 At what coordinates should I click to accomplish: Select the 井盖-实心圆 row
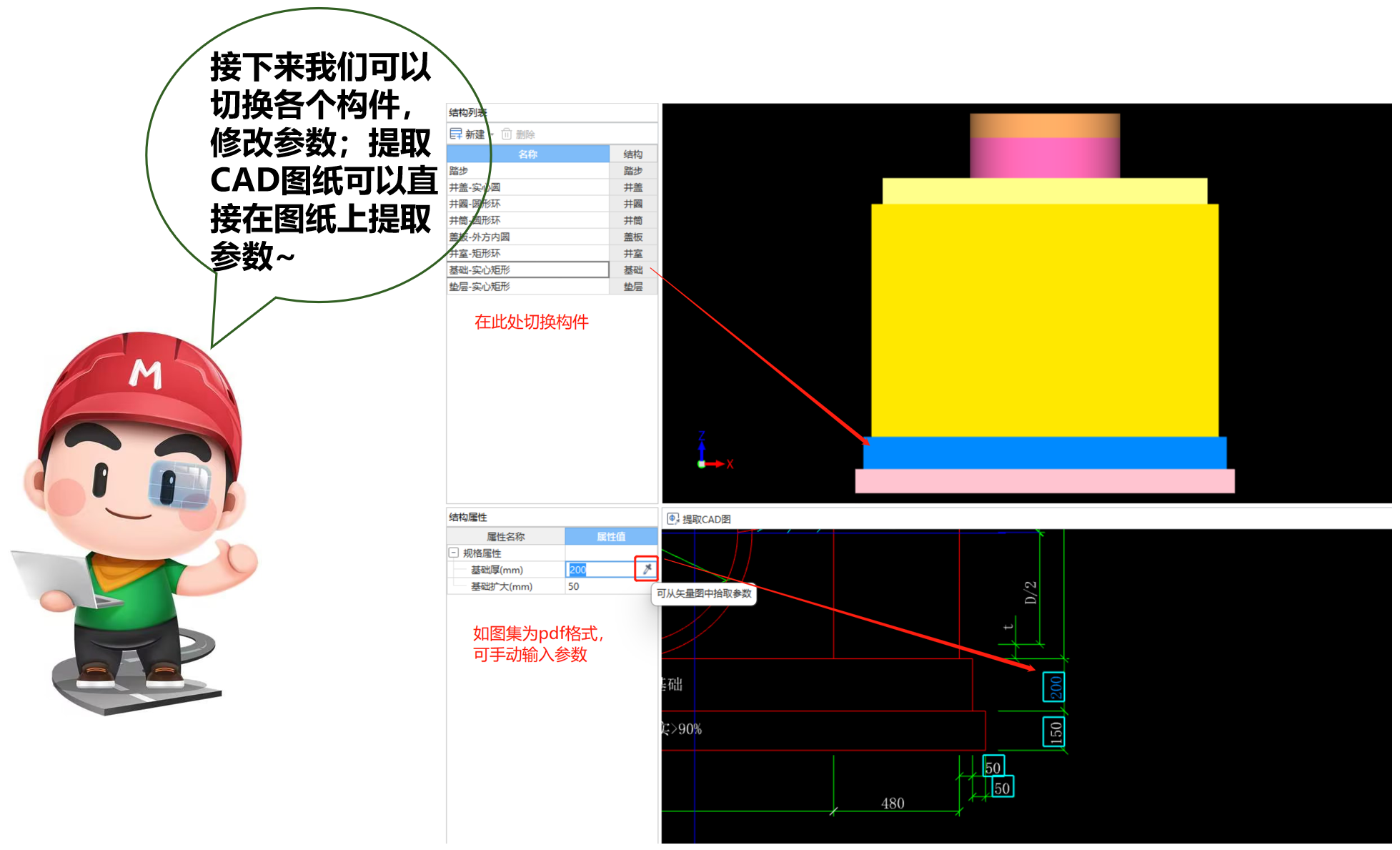(x=527, y=187)
